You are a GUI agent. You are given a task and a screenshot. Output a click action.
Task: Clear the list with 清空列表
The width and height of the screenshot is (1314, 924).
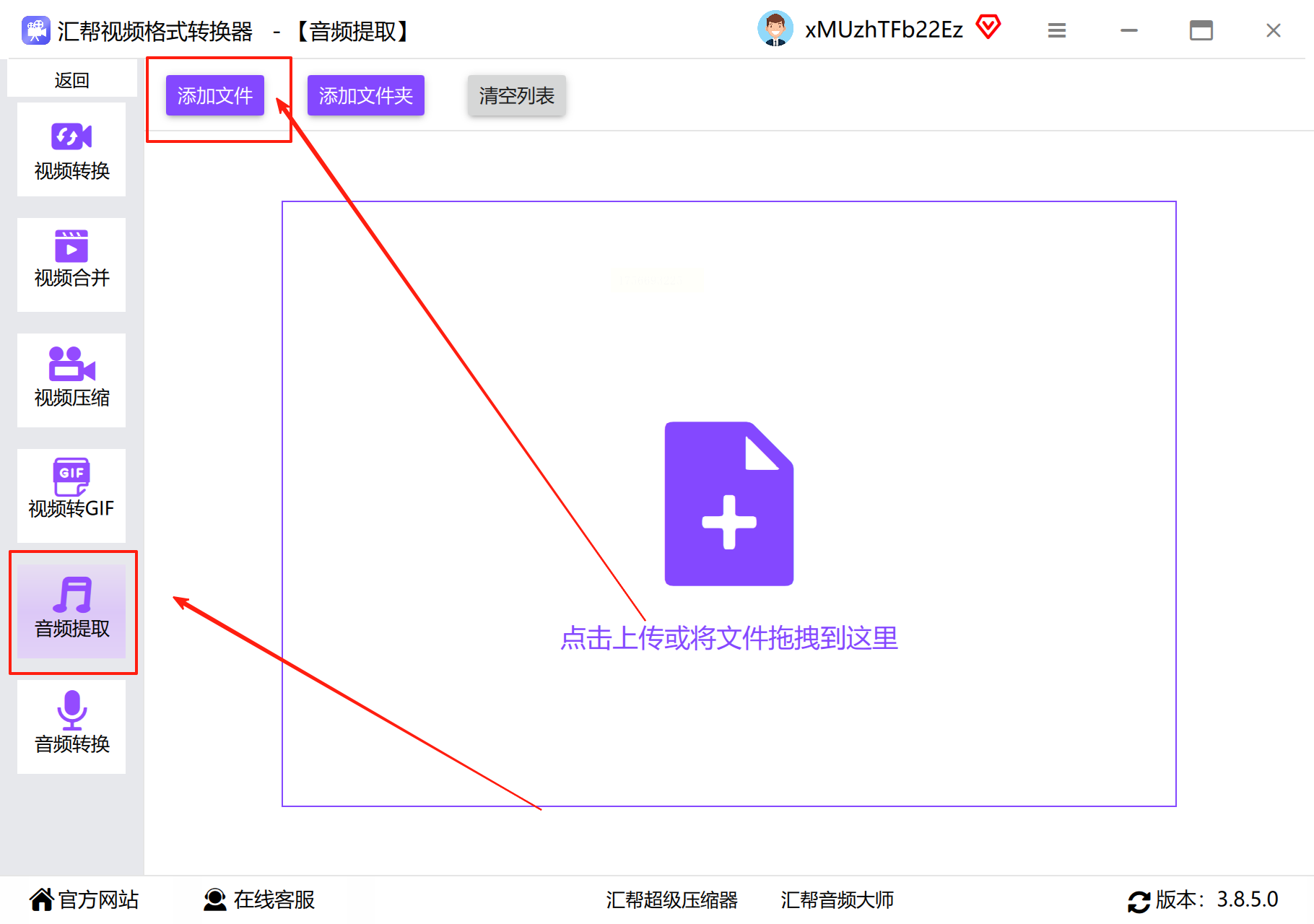pyautogui.click(x=517, y=95)
